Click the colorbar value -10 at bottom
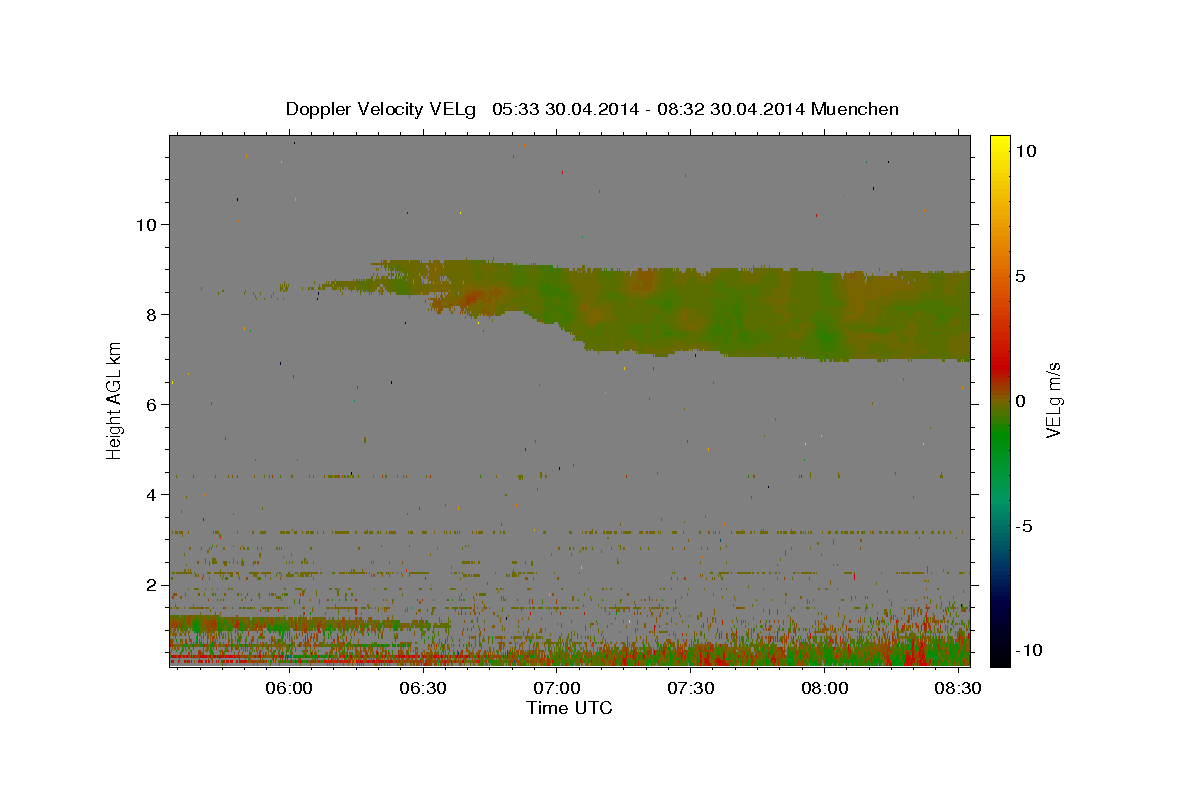Viewport: 1200px width, 800px height. coord(1030,651)
